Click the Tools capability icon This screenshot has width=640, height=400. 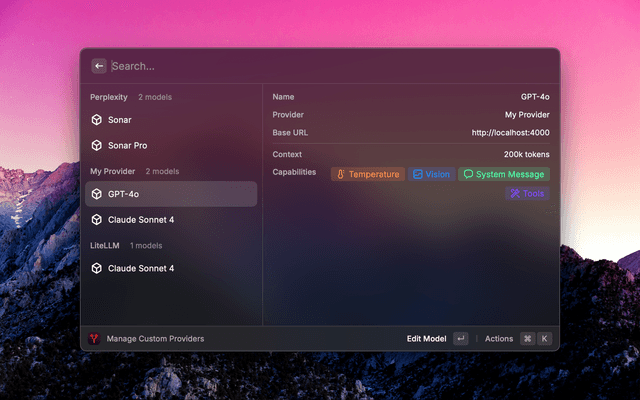[x=515, y=193]
